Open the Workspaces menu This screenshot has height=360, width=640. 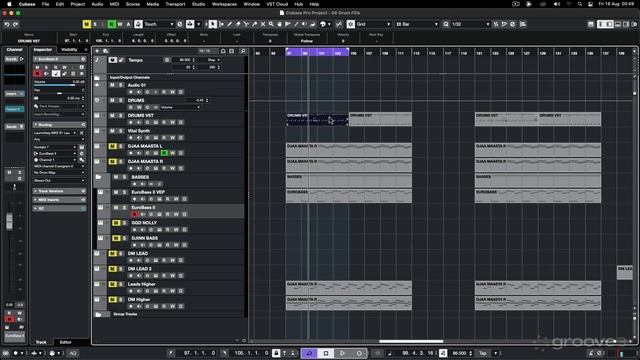224,4
